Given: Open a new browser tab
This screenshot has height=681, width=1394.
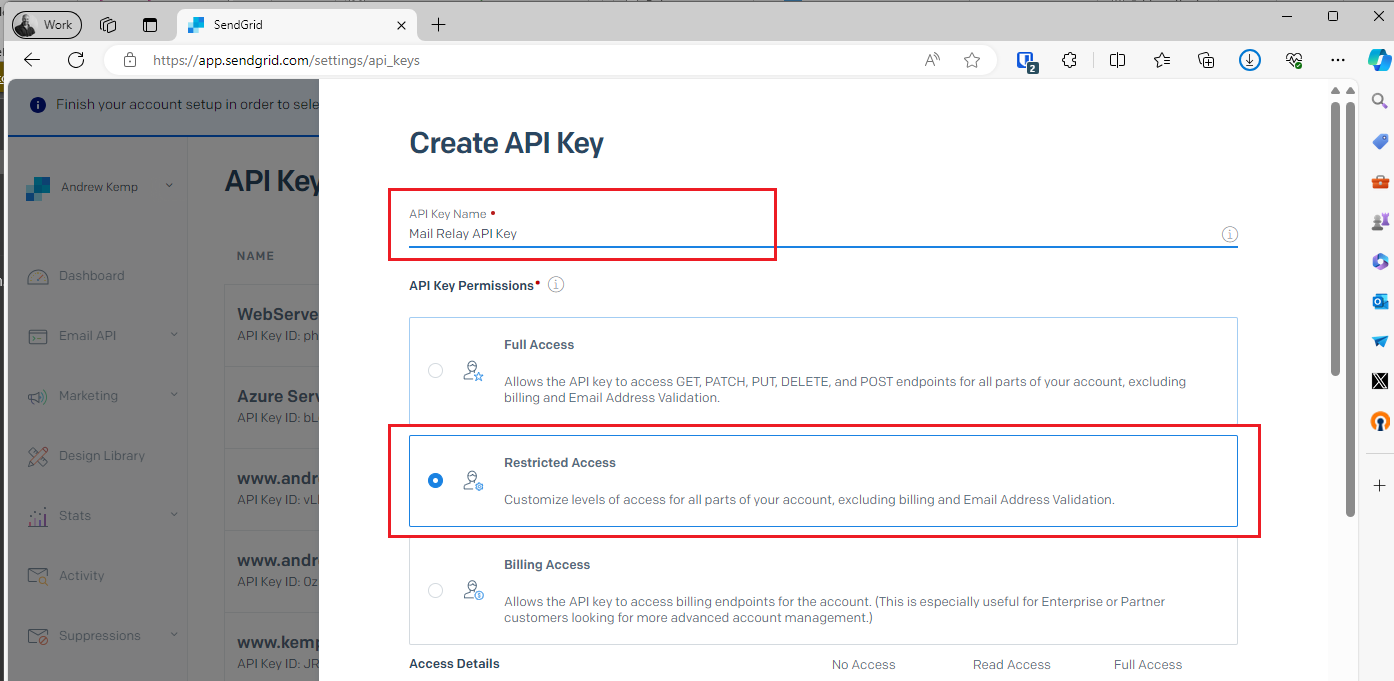Looking at the screenshot, I should (x=437, y=25).
